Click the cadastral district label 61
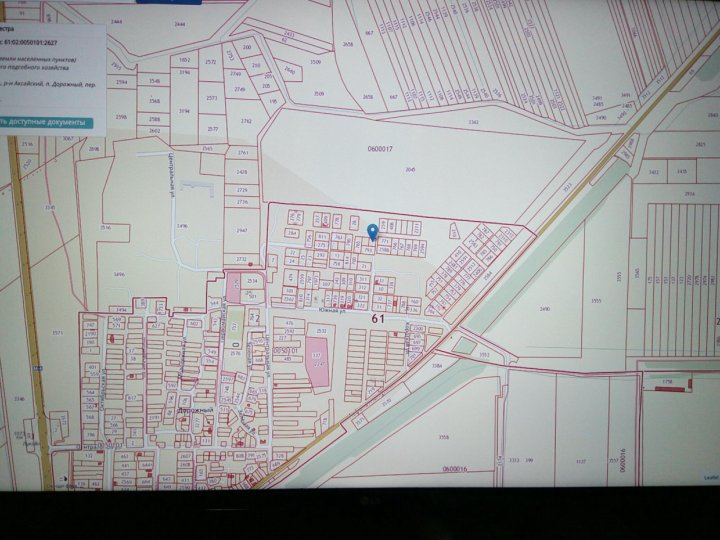This screenshot has width=720, height=540. [377, 318]
